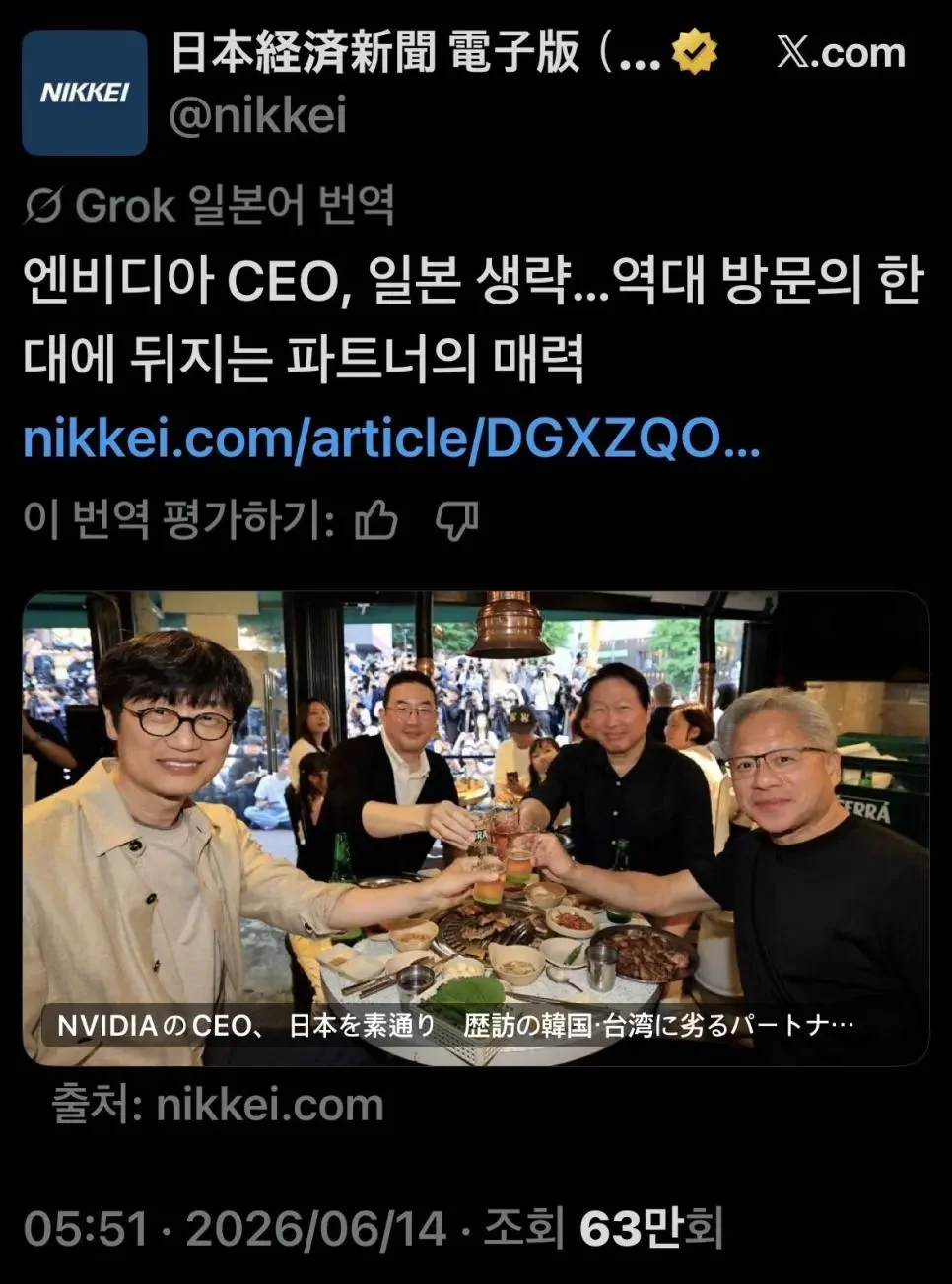The image size is (952, 1284).
Task: Rate the translation with thumbs-down
Action: [x=457, y=519]
